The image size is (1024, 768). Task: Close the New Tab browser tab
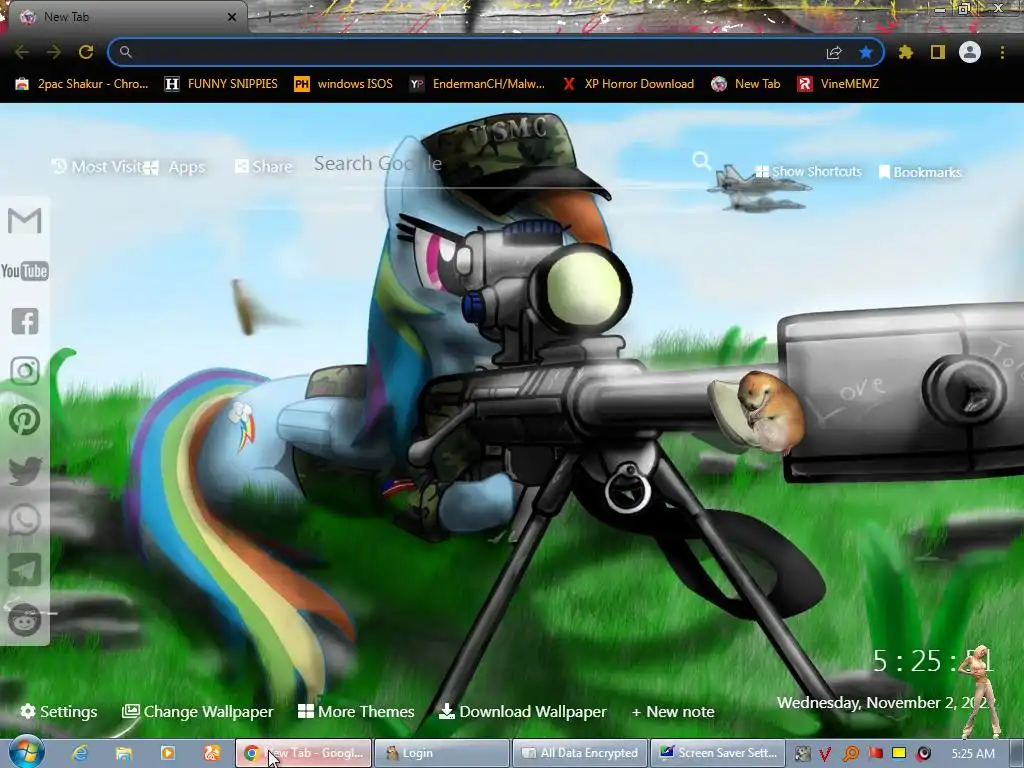pyautogui.click(x=232, y=17)
